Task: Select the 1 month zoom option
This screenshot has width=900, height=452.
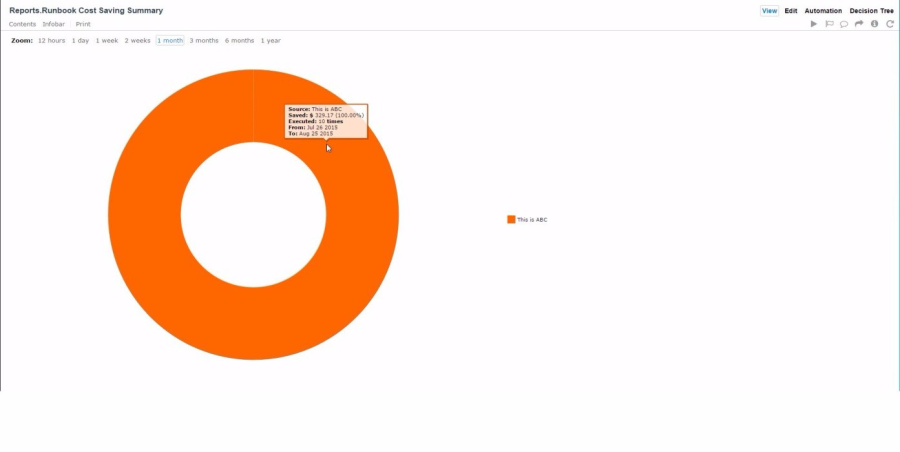Action: point(170,41)
